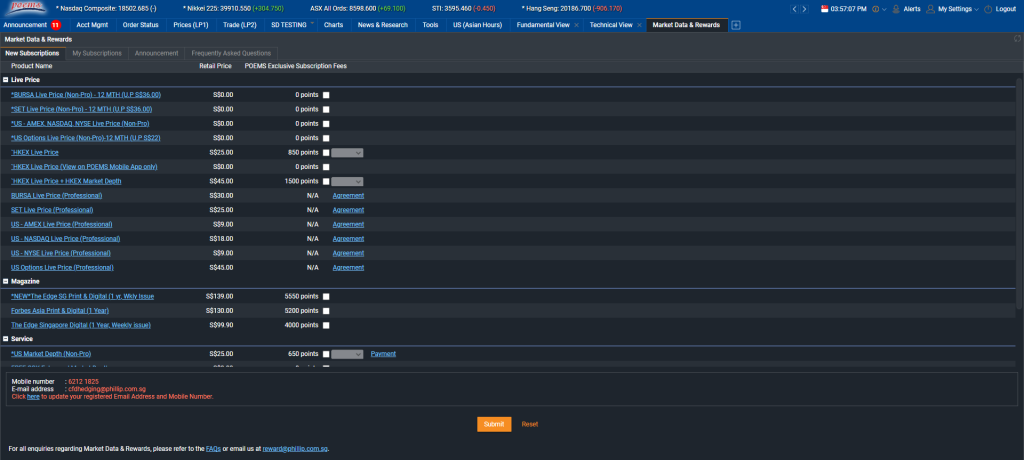Open the HKEX Live Price 850 points dropdown
This screenshot has height=460, width=1024.
(347, 152)
